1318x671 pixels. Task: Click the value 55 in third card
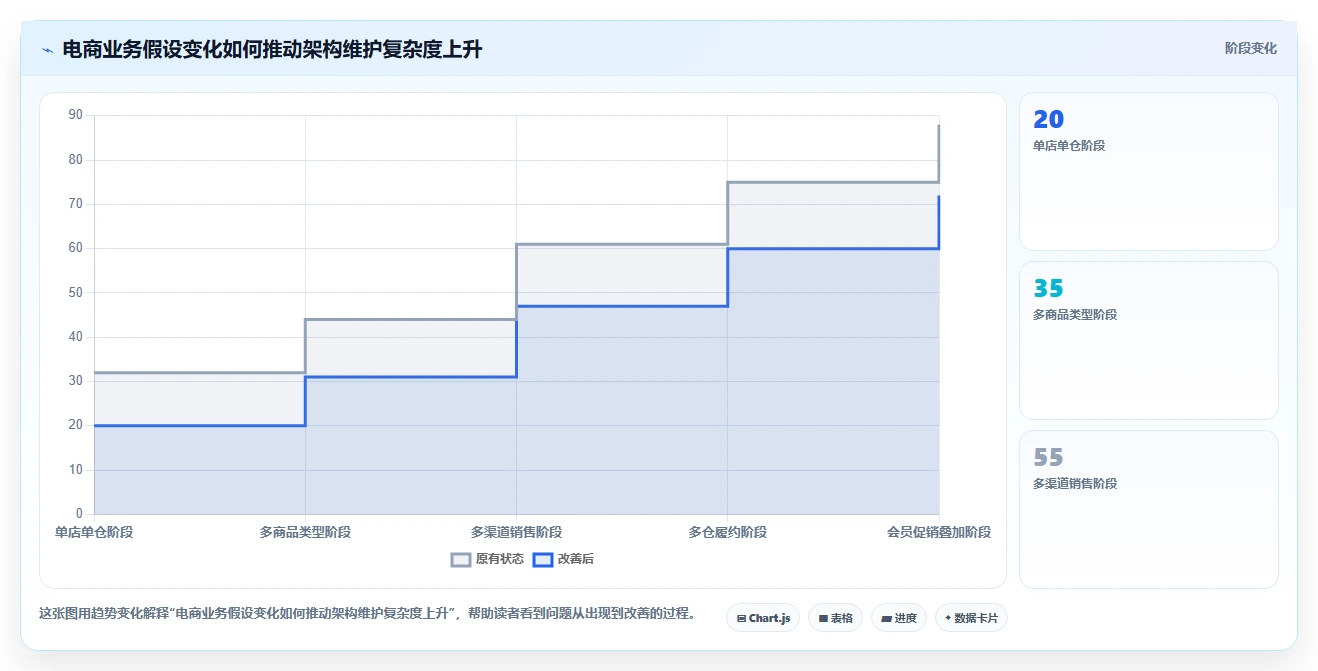coord(1048,458)
